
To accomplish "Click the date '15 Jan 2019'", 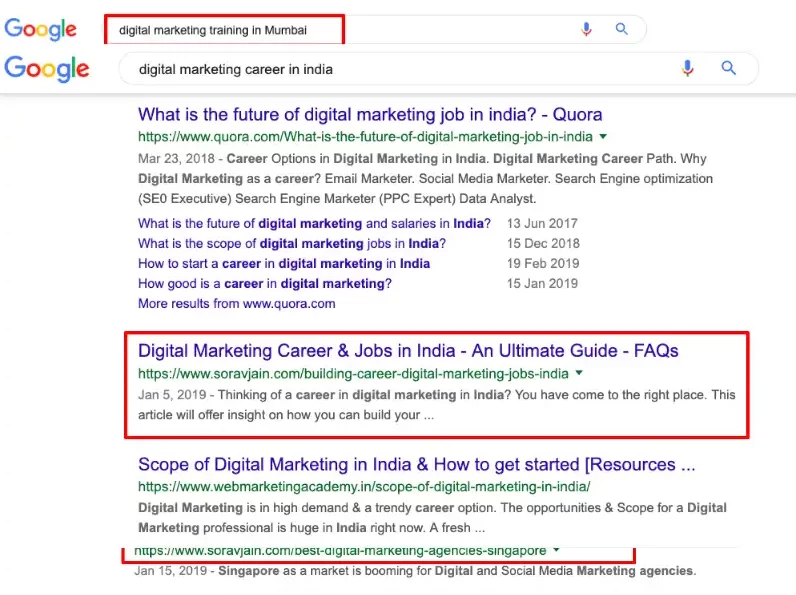I will (x=542, y=283).
